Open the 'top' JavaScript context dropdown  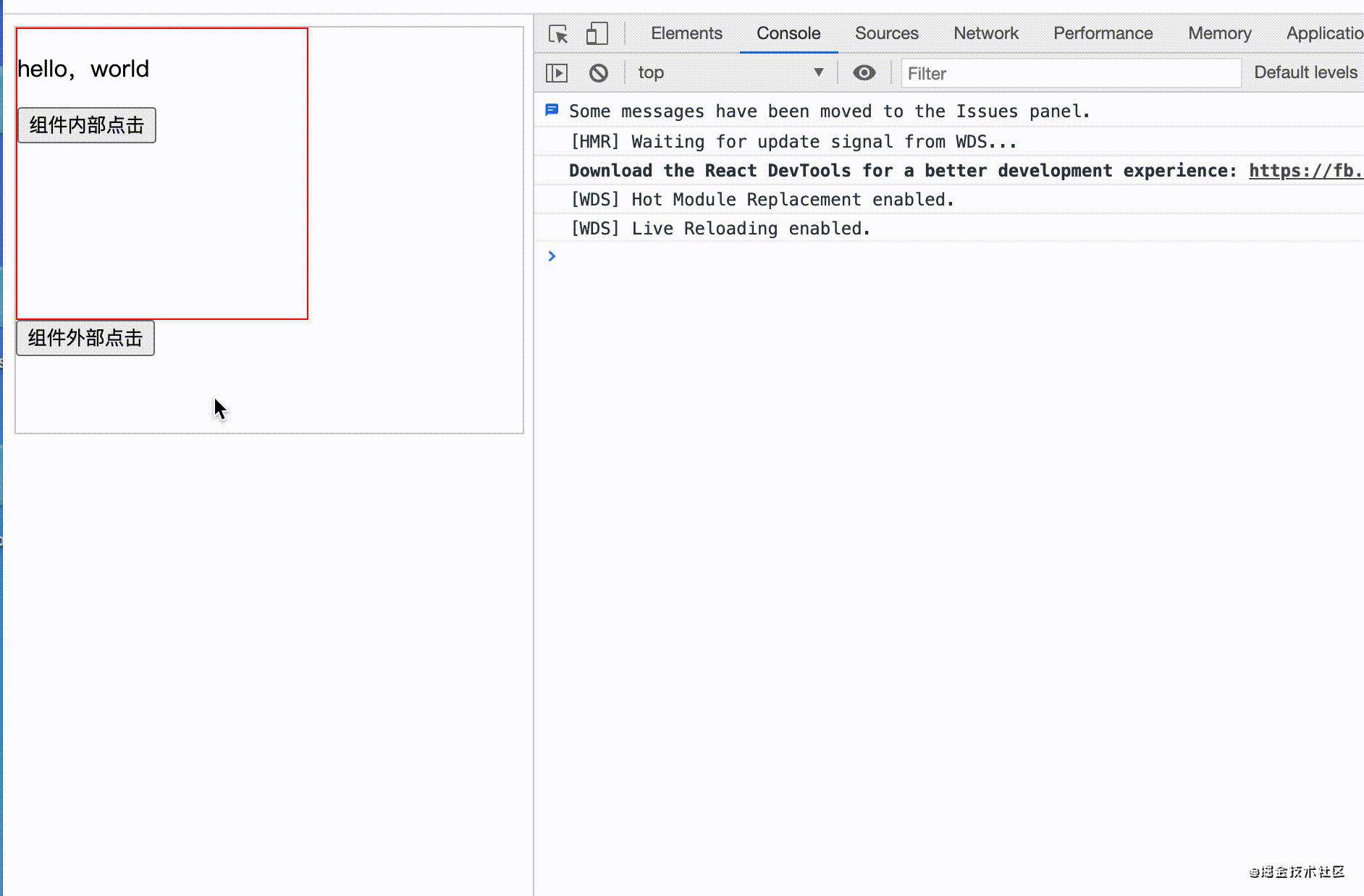click(731, 72)
